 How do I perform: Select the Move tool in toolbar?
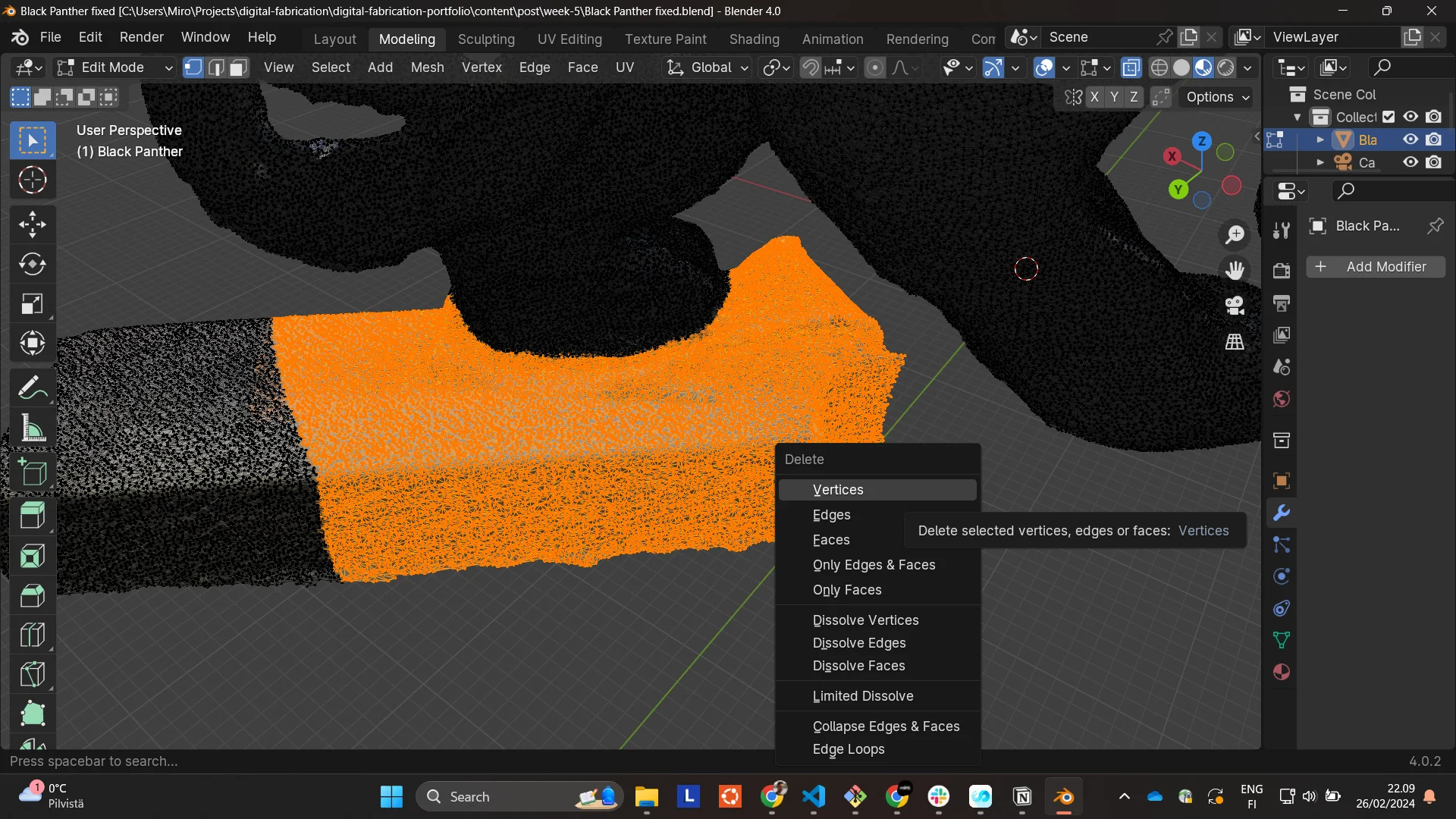(32, 224)
